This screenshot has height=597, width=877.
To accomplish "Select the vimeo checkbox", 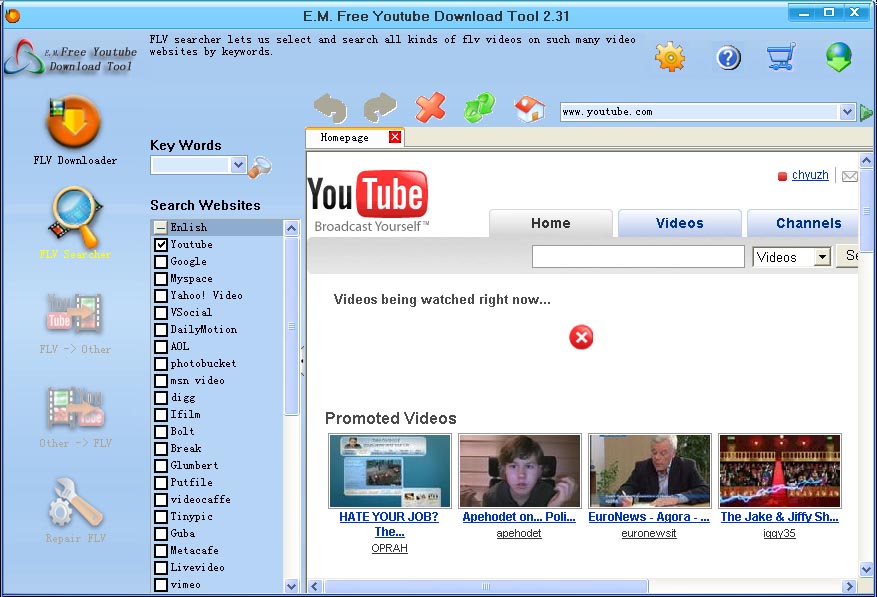I will pos(161,585).
